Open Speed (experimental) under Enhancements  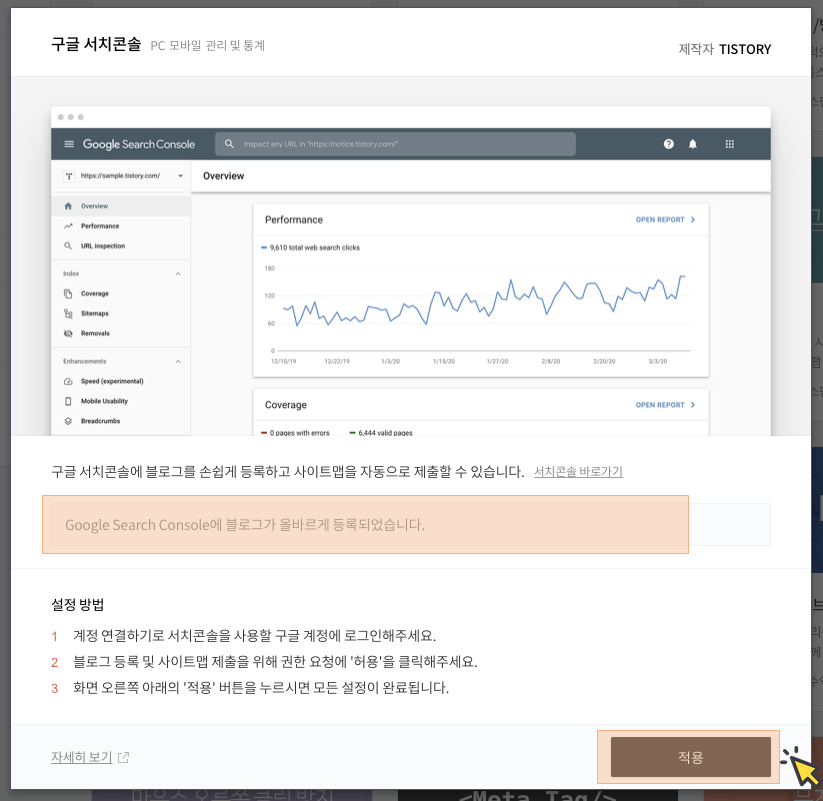pos(111,381)
